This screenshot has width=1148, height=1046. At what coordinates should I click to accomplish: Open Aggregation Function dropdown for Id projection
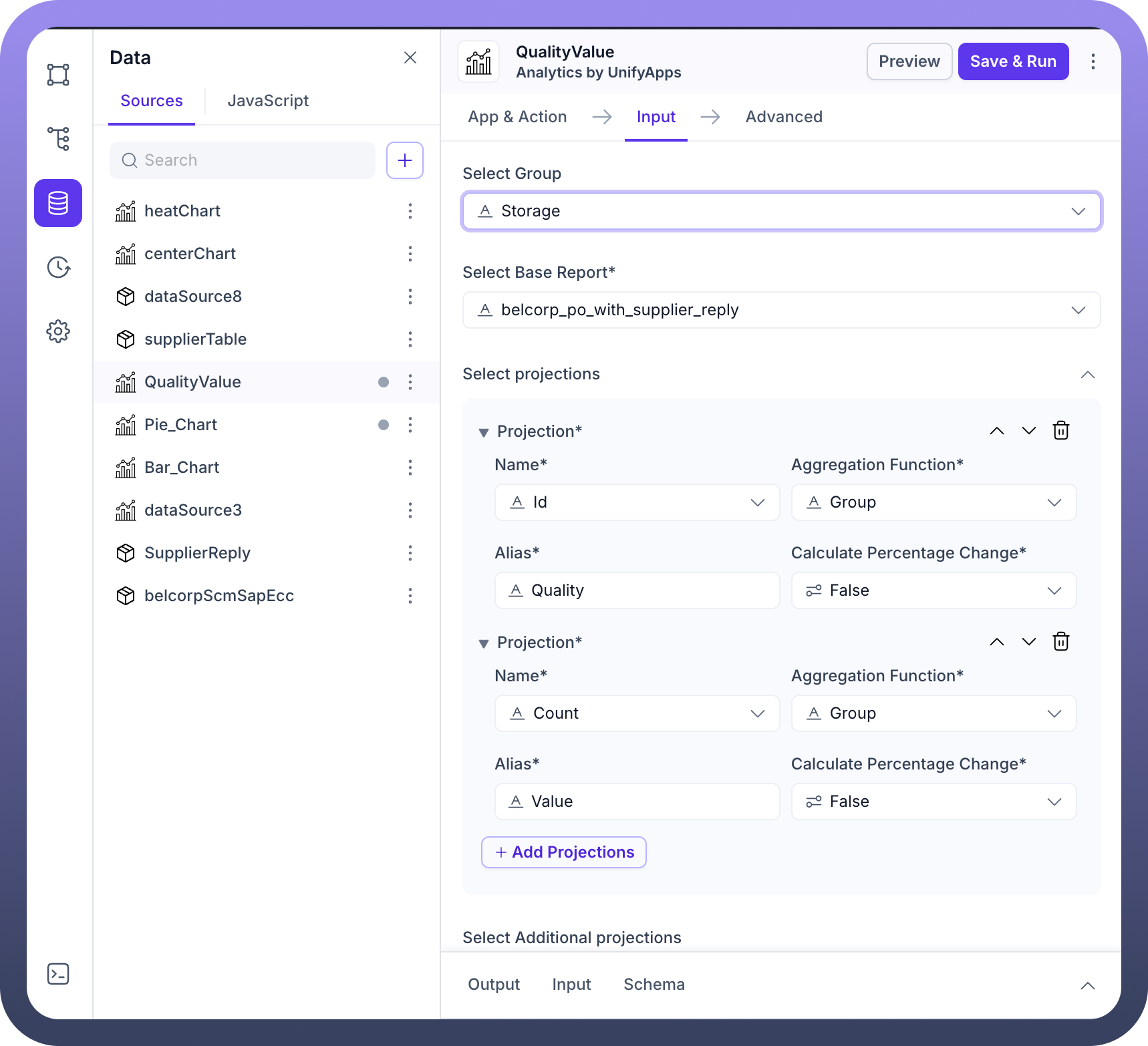click(934, 502)
